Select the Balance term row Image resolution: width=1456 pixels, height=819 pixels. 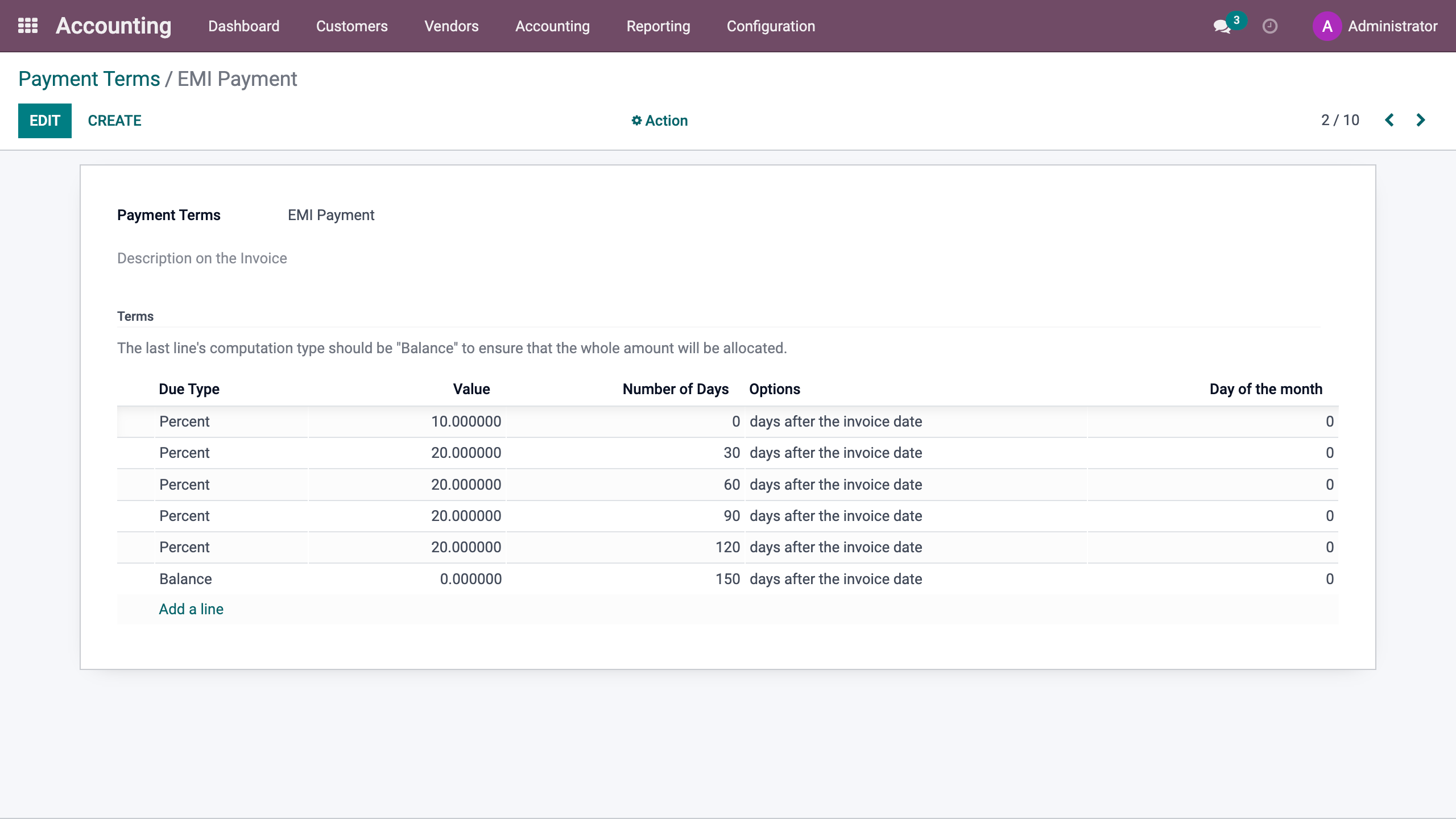(x=185, y=579)
